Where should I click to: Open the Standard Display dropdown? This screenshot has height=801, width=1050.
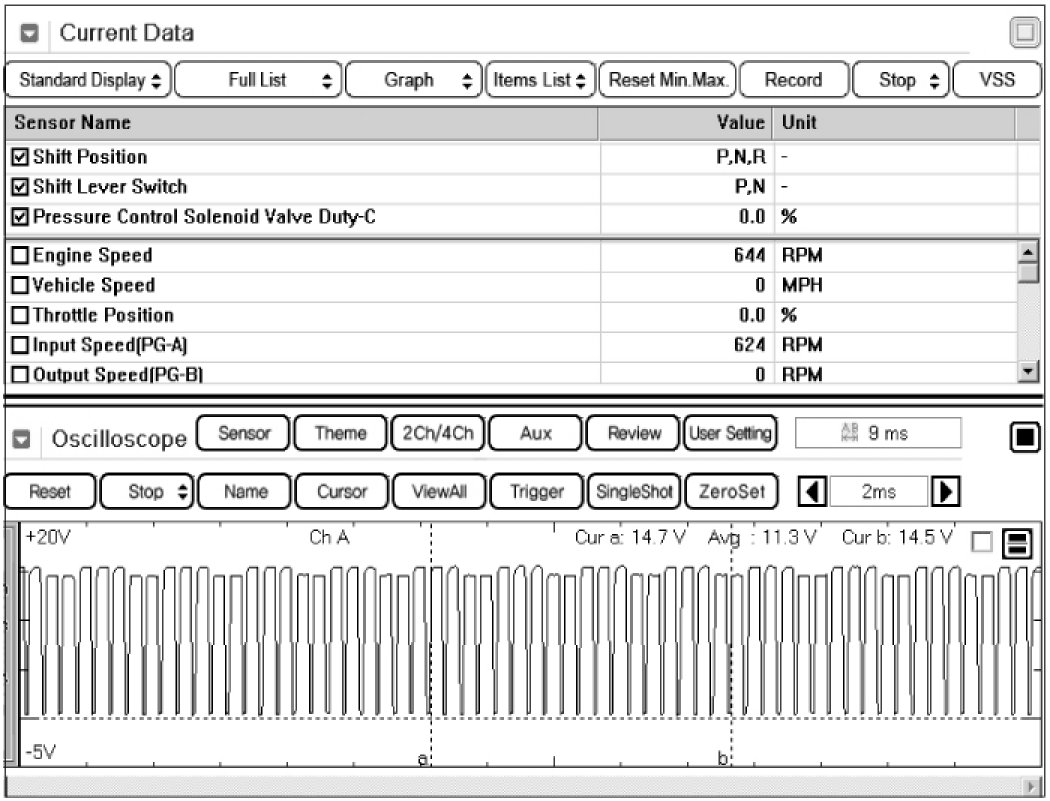pyautogui.click(x=89, y=80)
